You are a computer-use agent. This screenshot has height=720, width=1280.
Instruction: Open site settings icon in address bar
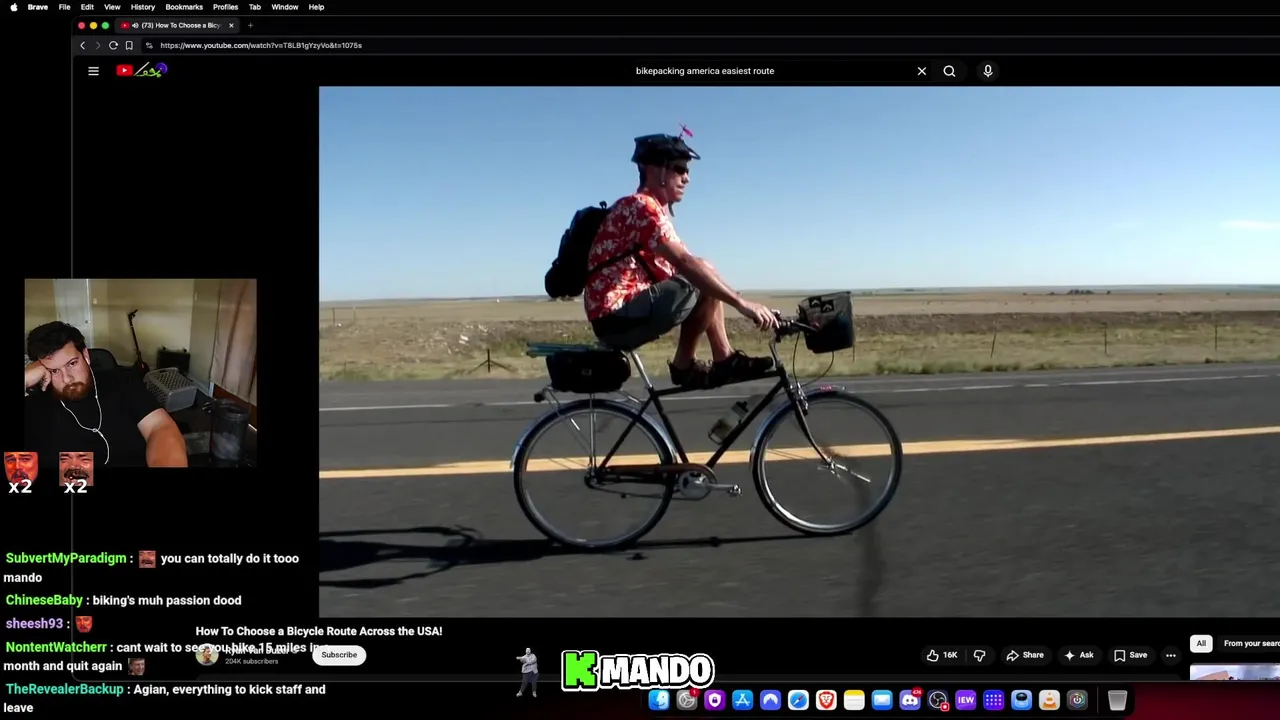[x=149, y=45]
